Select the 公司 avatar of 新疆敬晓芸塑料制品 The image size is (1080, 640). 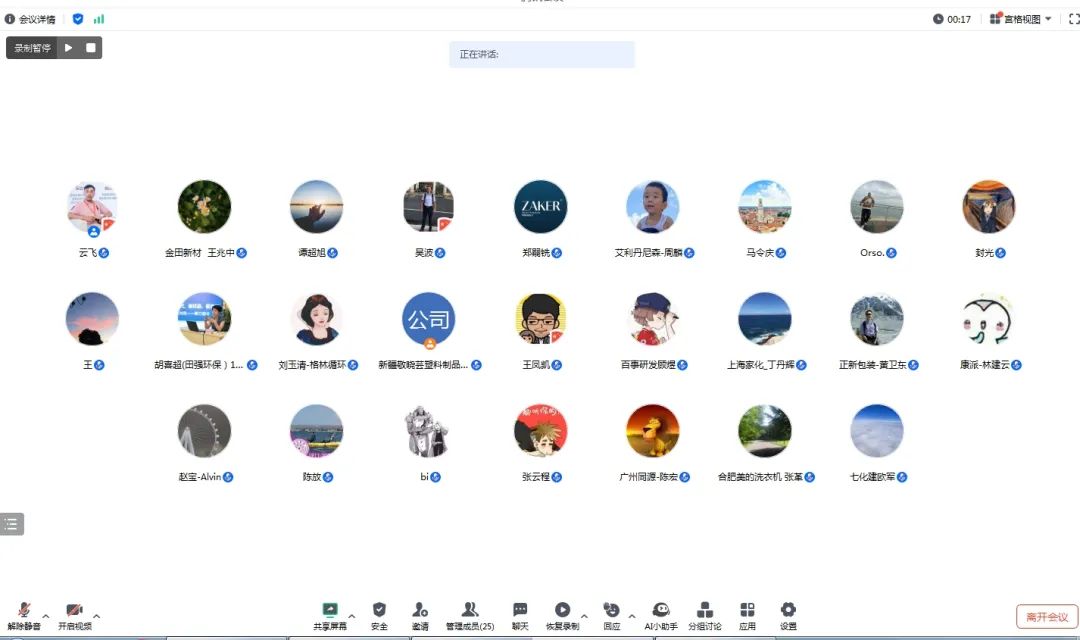[428, 319]
